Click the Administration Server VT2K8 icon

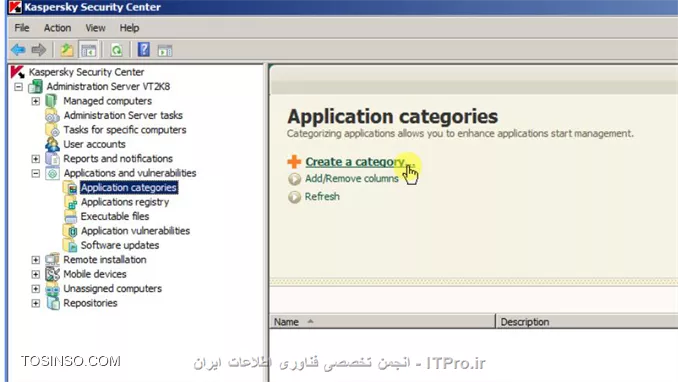(x=35, y=87)
